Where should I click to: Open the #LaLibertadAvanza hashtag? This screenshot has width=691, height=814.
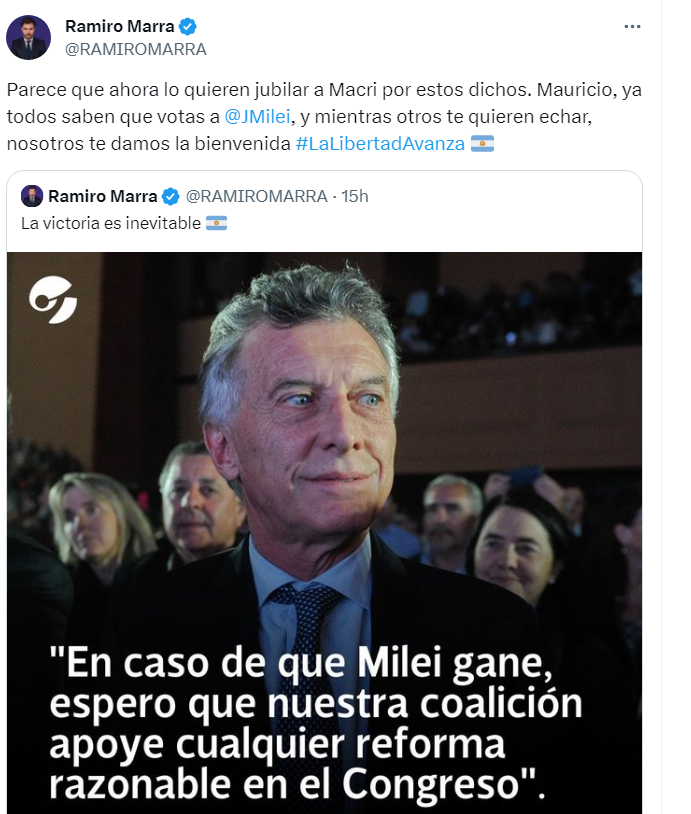point(380,143)
